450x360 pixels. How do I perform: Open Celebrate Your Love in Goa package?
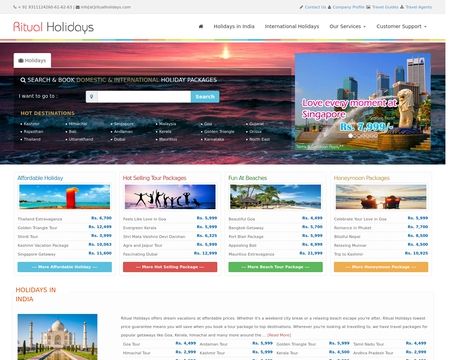(360, 219)
